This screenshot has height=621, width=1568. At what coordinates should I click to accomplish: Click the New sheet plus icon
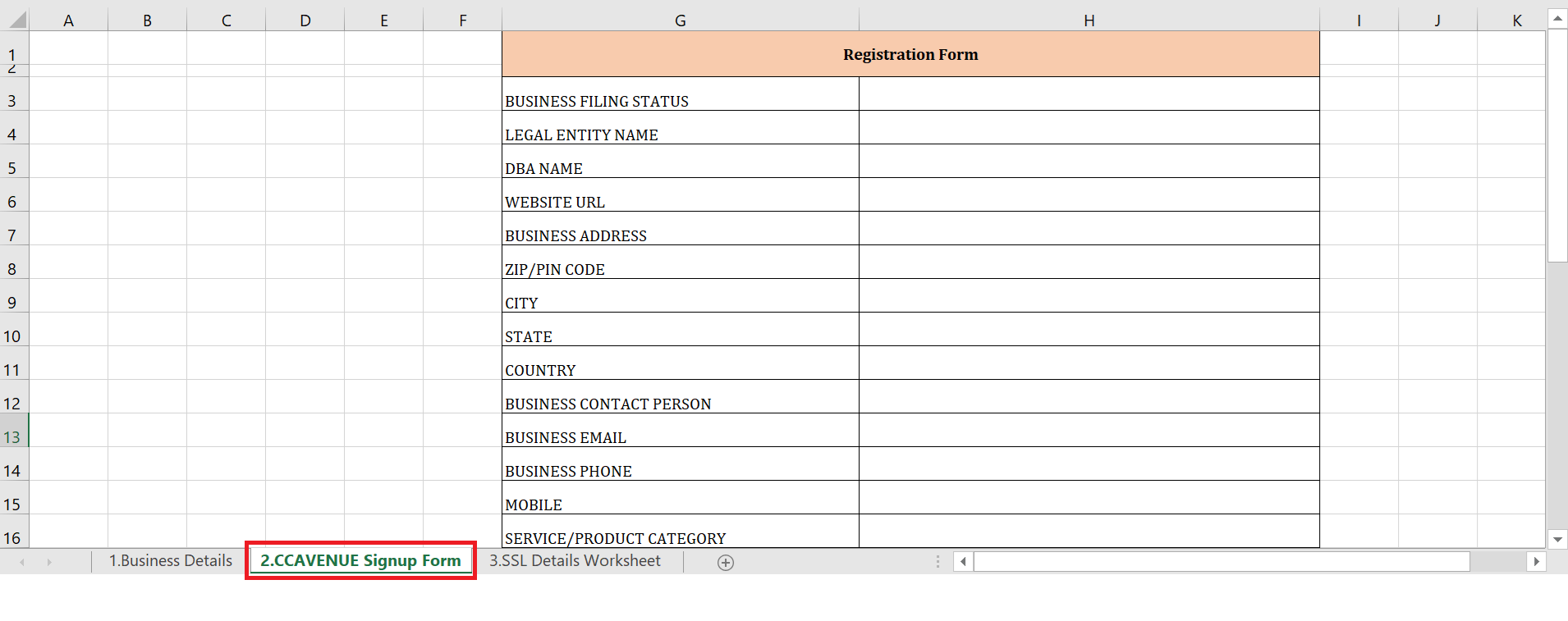(x=725, y=562)
